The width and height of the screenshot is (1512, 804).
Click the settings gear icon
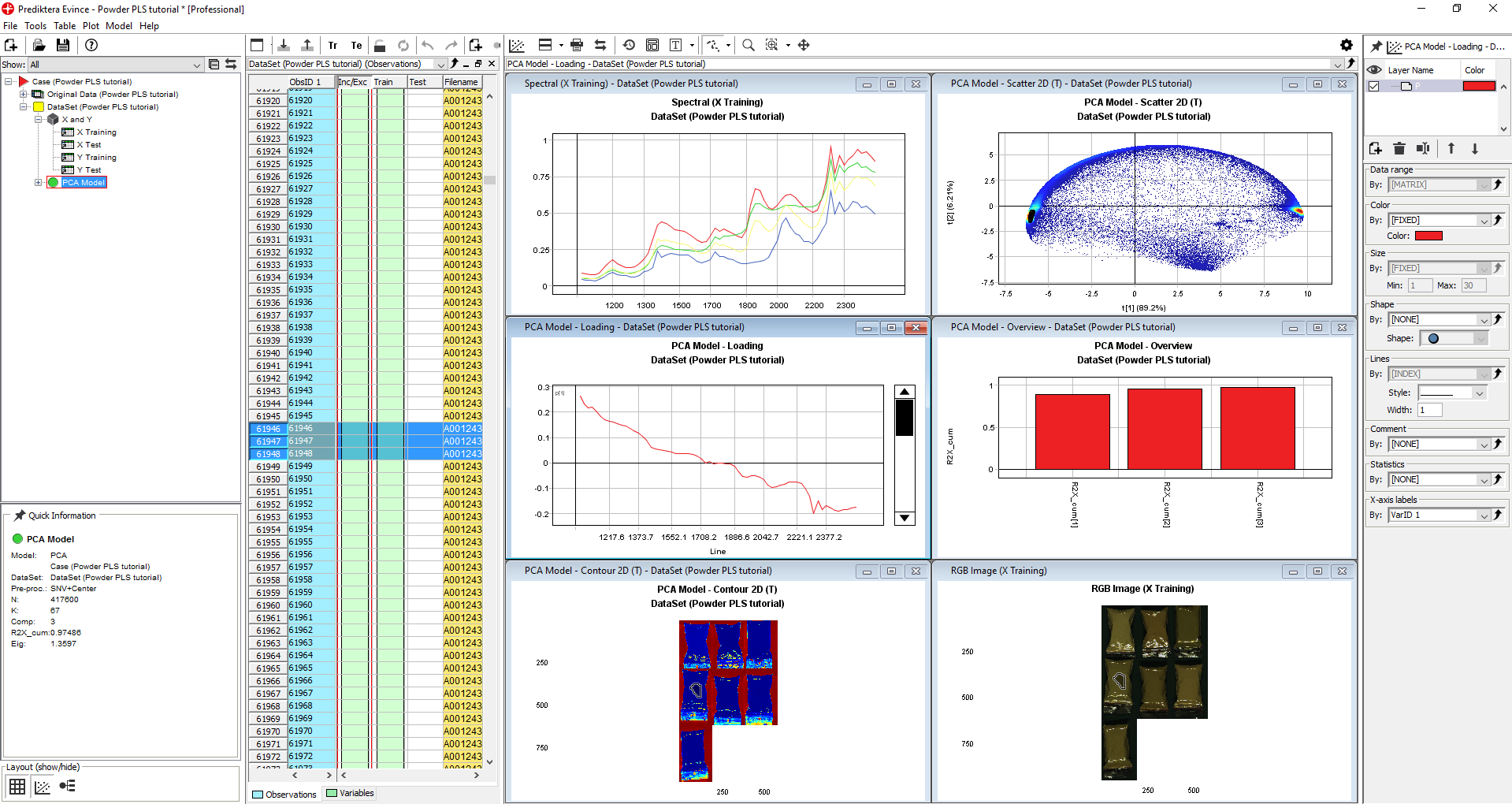(x=1347, y=45)
